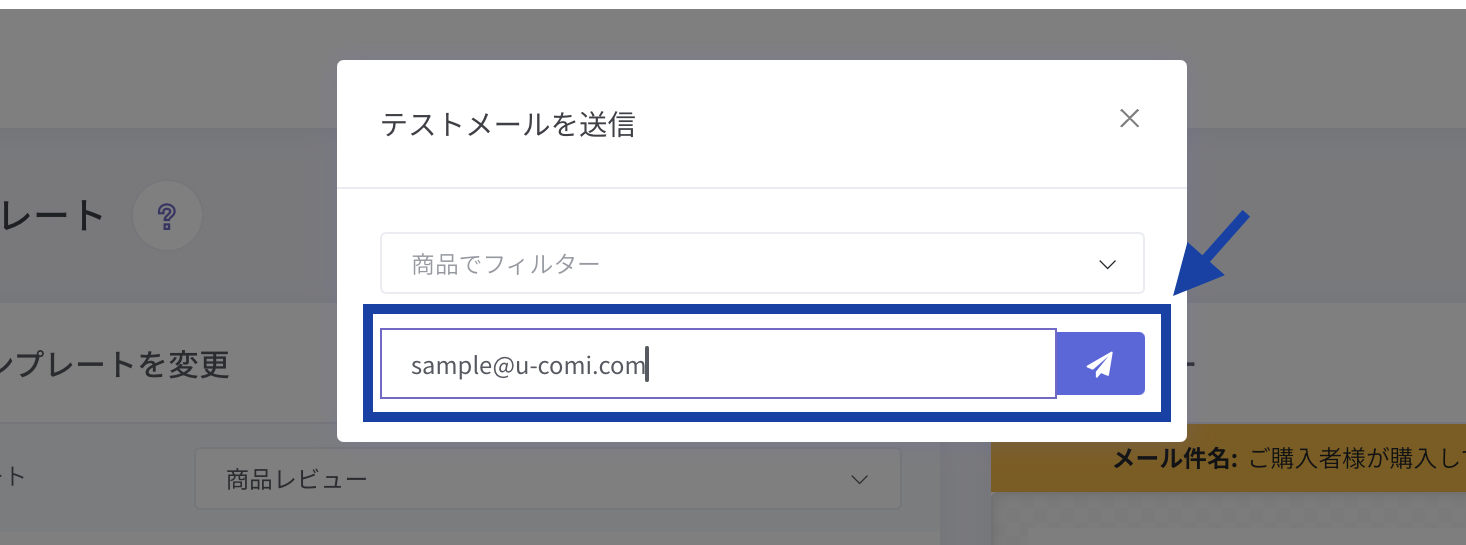Focus the email address input field

717,364
